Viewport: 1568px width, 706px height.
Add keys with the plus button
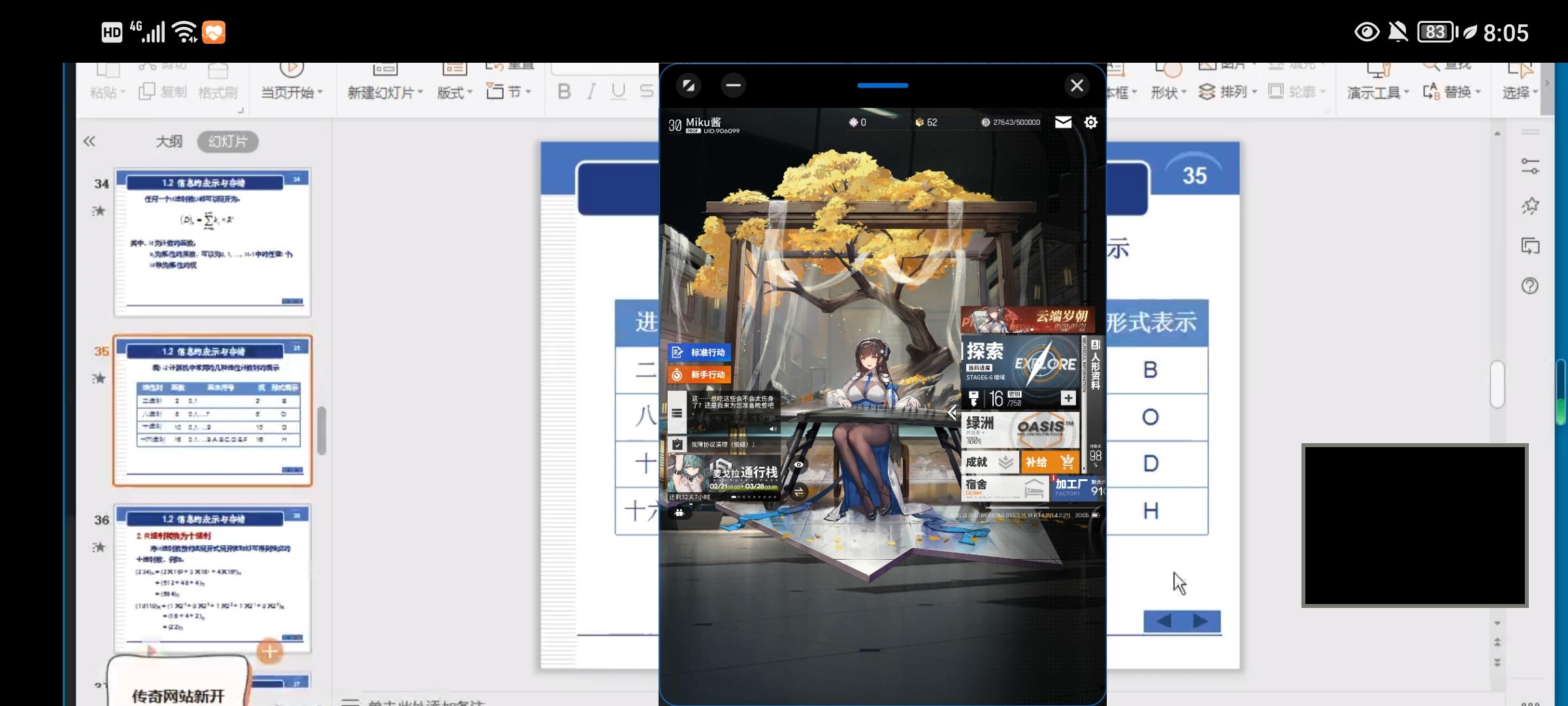(1068, 398)
